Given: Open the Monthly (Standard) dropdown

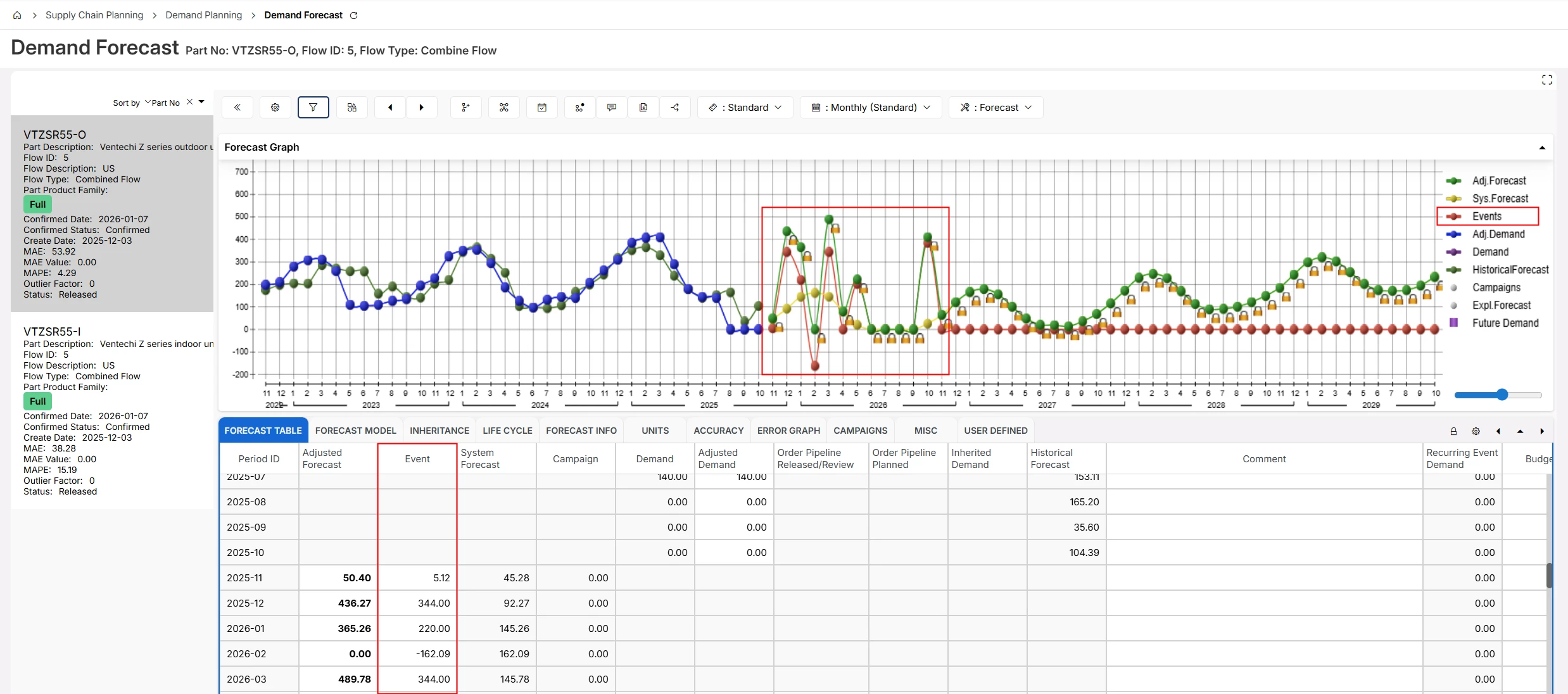Looking at the screenshot, I should (x=871, y=108).
